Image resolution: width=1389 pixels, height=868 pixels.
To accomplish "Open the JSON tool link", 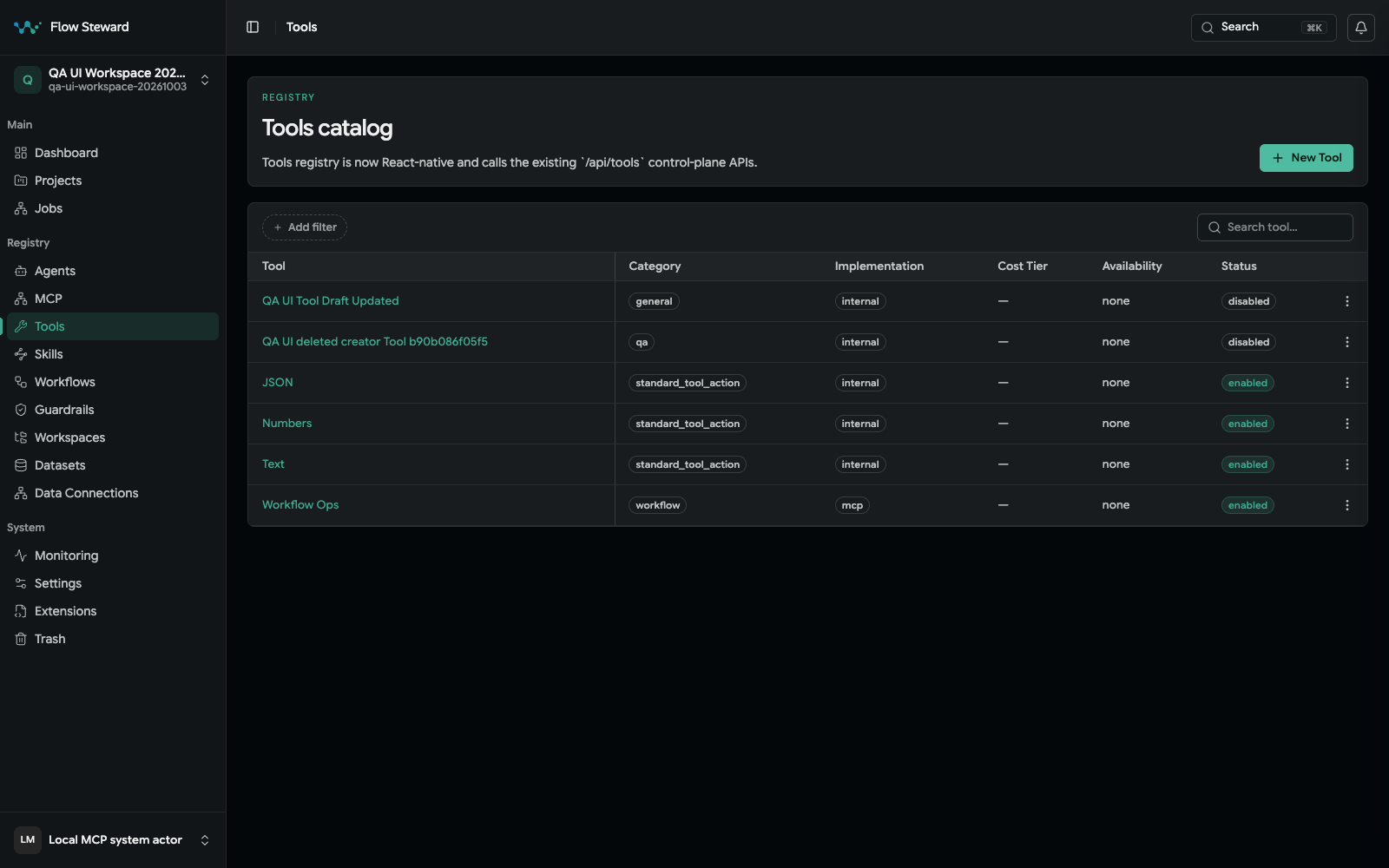I will click(278, 383).
